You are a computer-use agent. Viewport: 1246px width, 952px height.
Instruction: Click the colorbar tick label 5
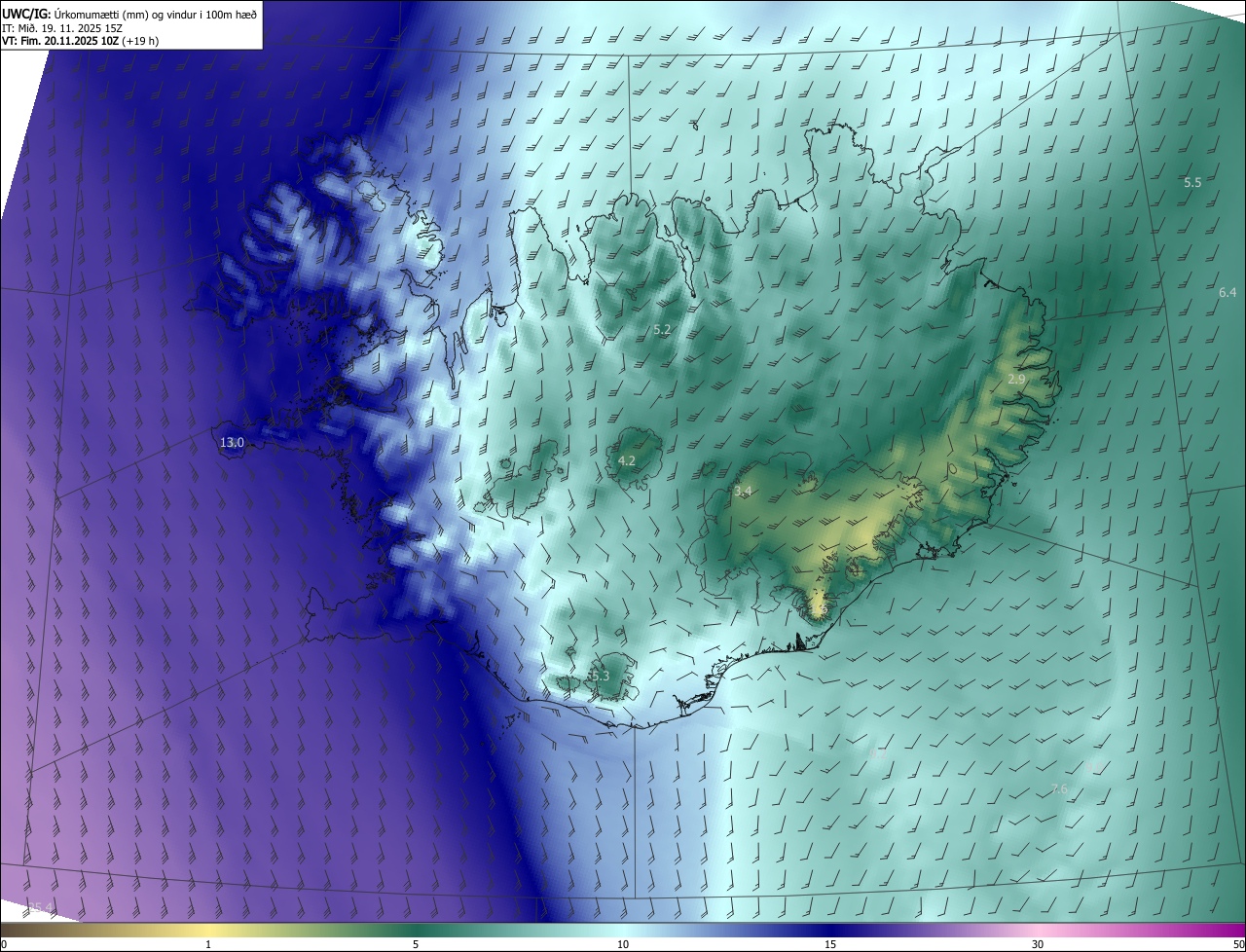tap(416, 944)
